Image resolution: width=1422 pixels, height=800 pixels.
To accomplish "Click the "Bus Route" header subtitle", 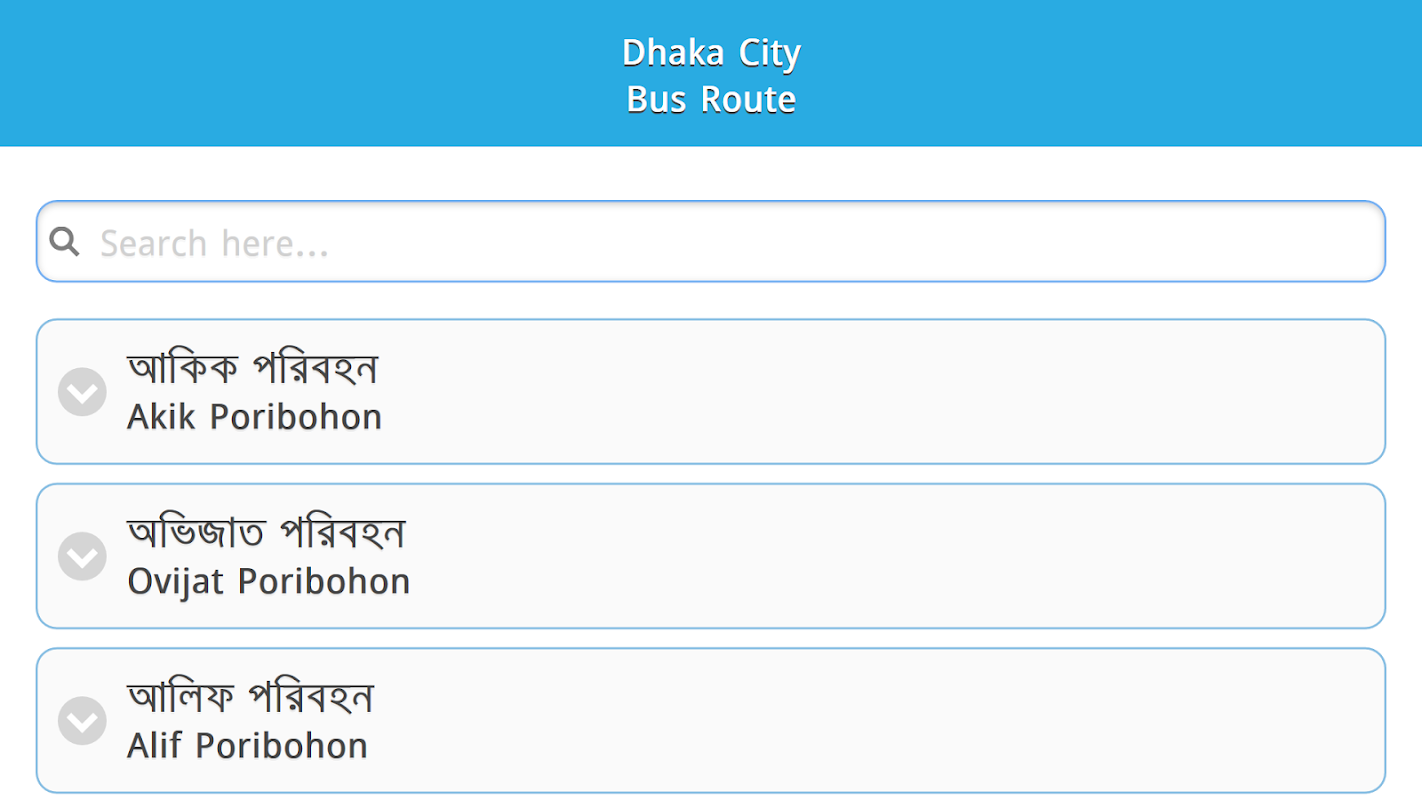I will click(711, 99).
